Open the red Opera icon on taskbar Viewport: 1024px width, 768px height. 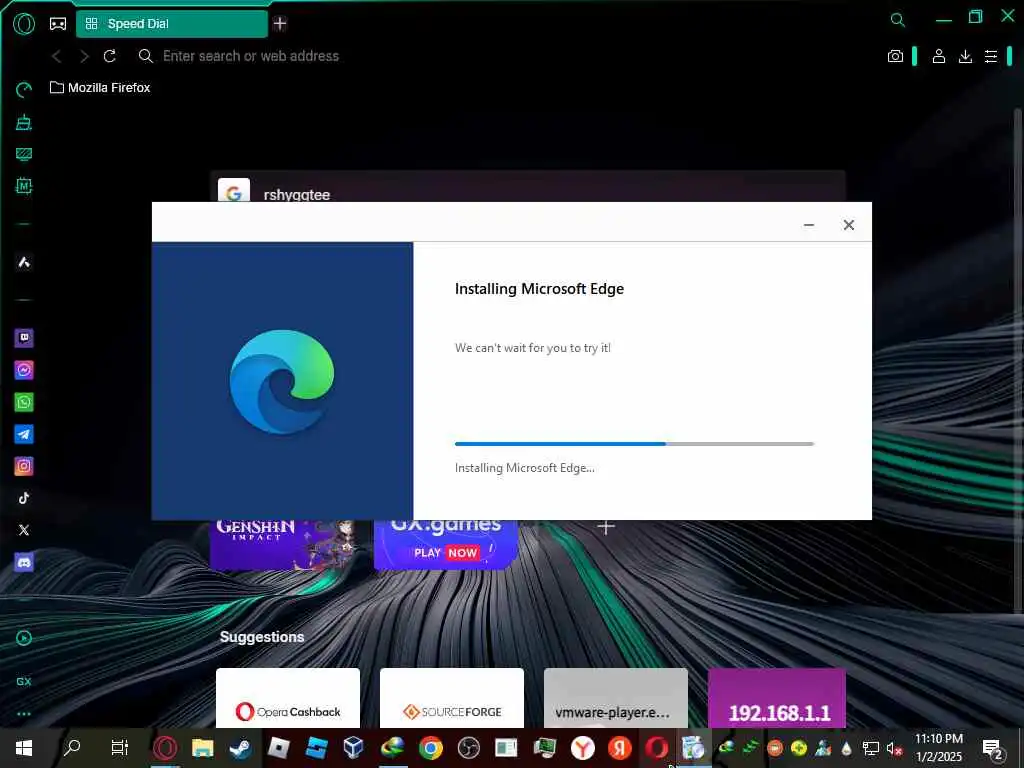pos(657,748)
